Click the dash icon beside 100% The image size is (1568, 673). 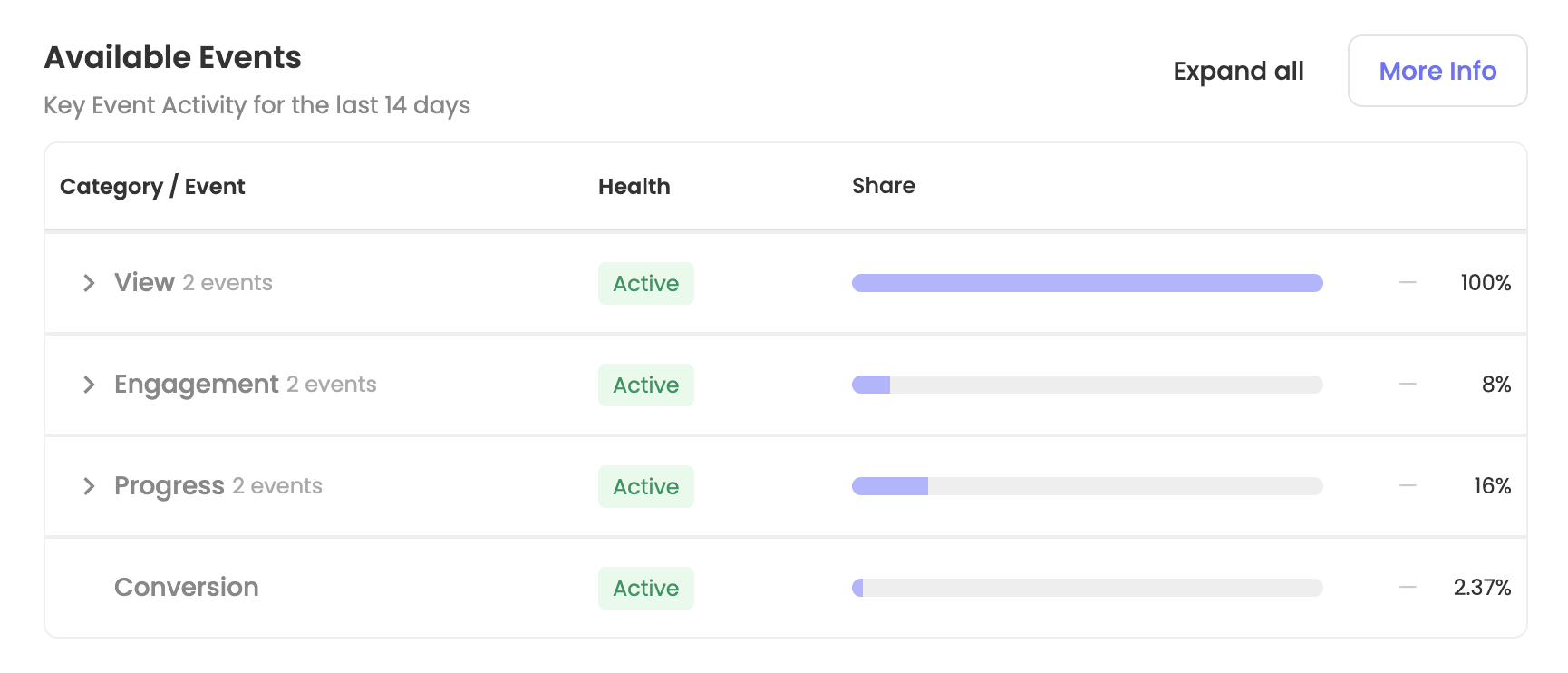tap(1407, 283)
